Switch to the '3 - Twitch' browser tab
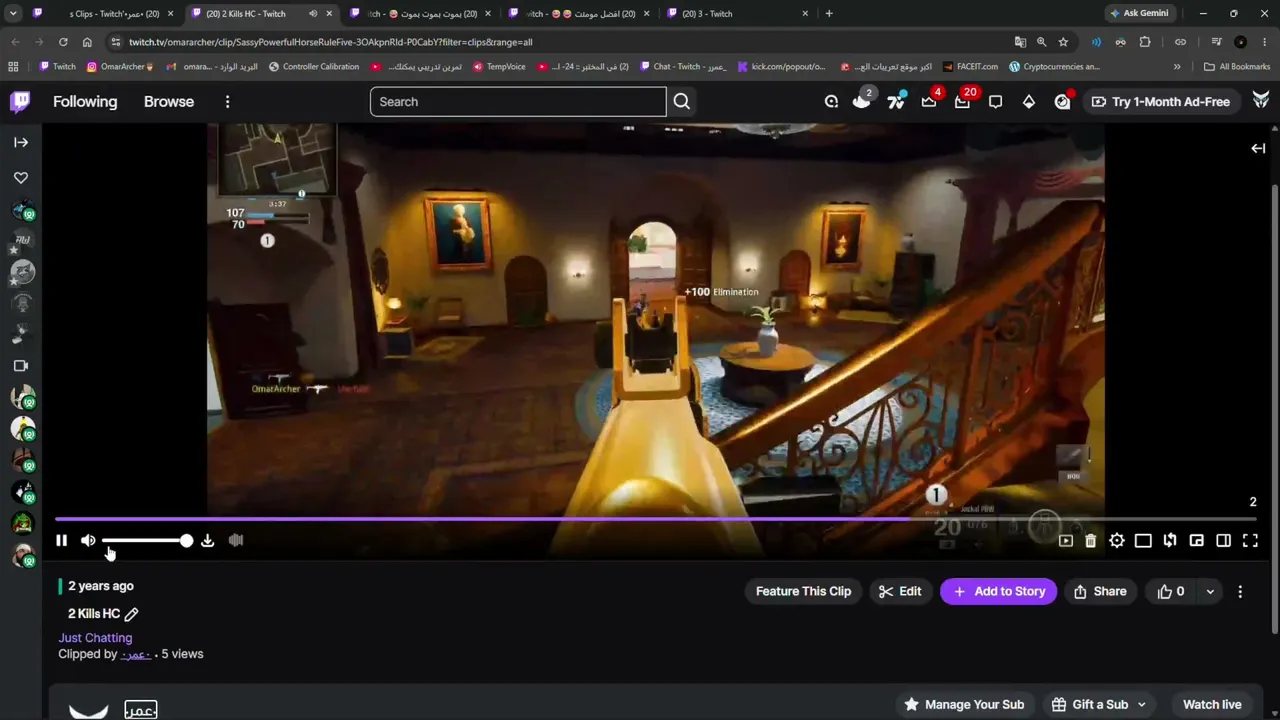The image size is (1280, 720). (x=738, y=14)
